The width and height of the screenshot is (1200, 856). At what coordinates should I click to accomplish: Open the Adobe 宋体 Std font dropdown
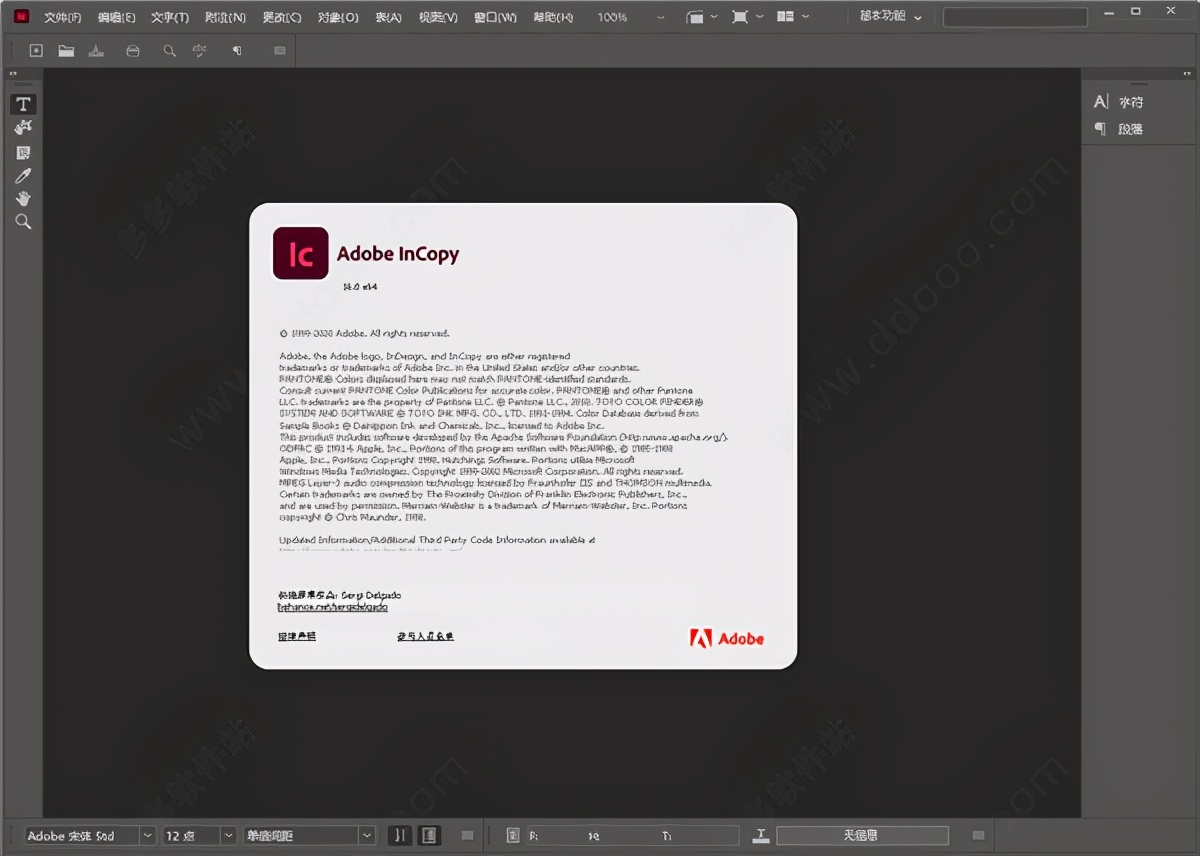point(148,835)
